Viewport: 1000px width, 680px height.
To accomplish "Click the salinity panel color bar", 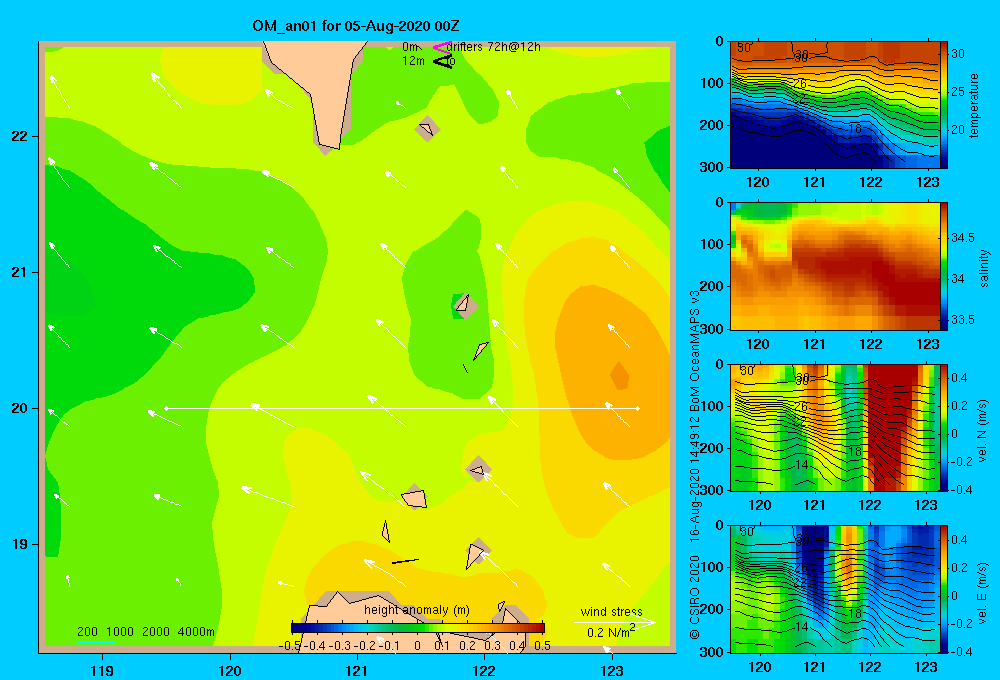I will [x=943, y=266].
